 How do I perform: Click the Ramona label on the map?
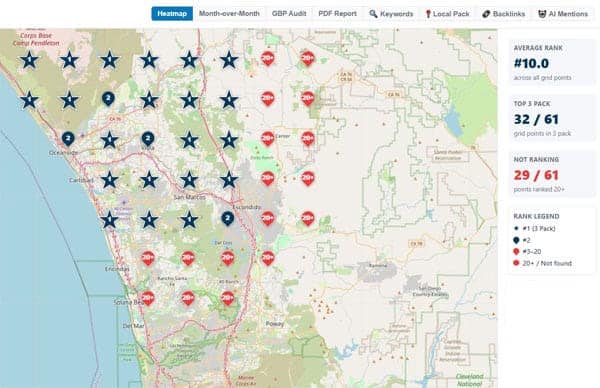pyautogui.click(x=378, y=265)
